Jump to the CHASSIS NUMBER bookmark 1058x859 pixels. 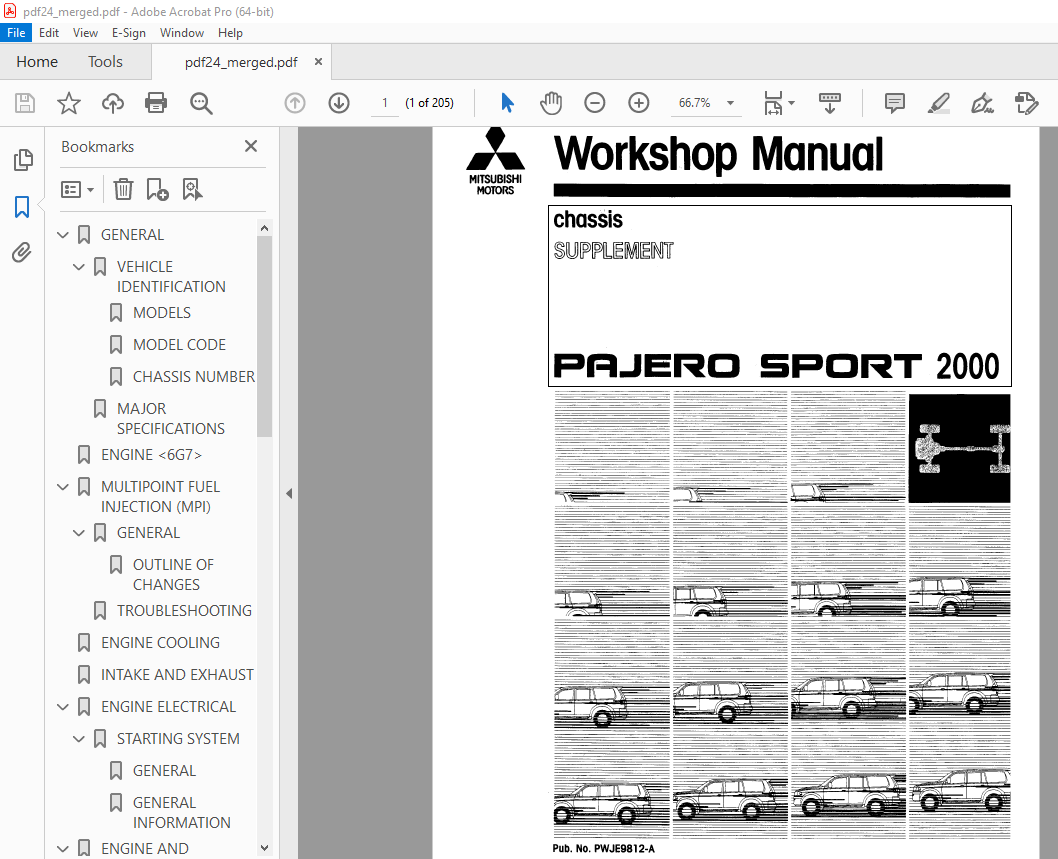[194, 377]
